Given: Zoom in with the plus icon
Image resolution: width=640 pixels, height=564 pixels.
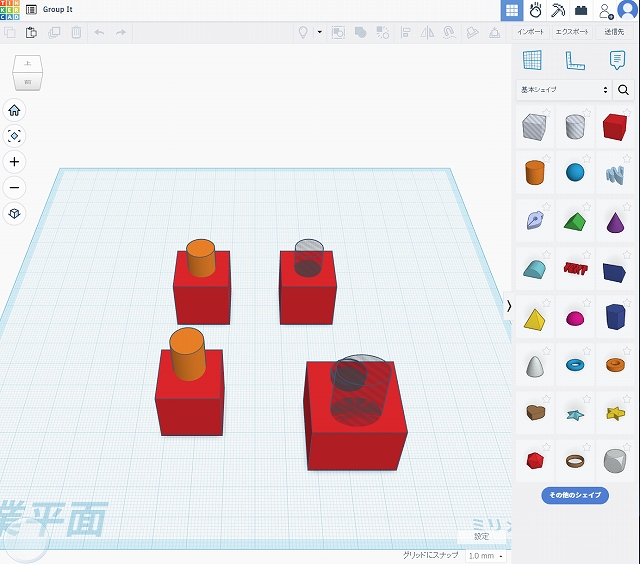Looking at the screenshot, I should pyautogui.click(x=14, y=162).
